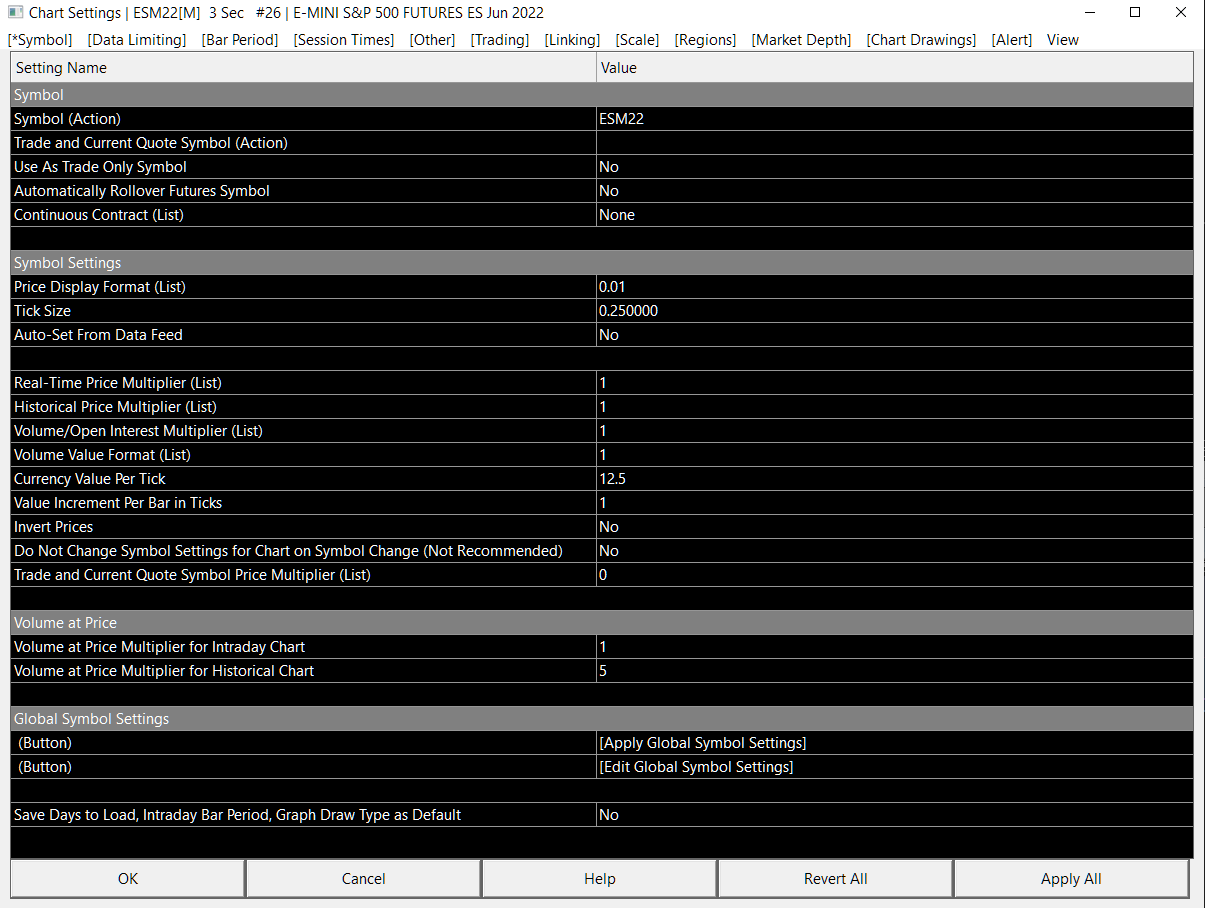Open the [Market Depth] tab
Screen dimensions: 1205x908
point(801,40)
